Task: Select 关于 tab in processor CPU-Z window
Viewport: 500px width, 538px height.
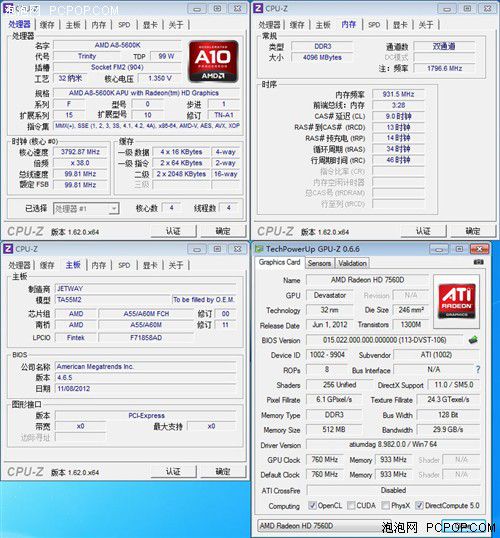Action: [x=176, y=25]
